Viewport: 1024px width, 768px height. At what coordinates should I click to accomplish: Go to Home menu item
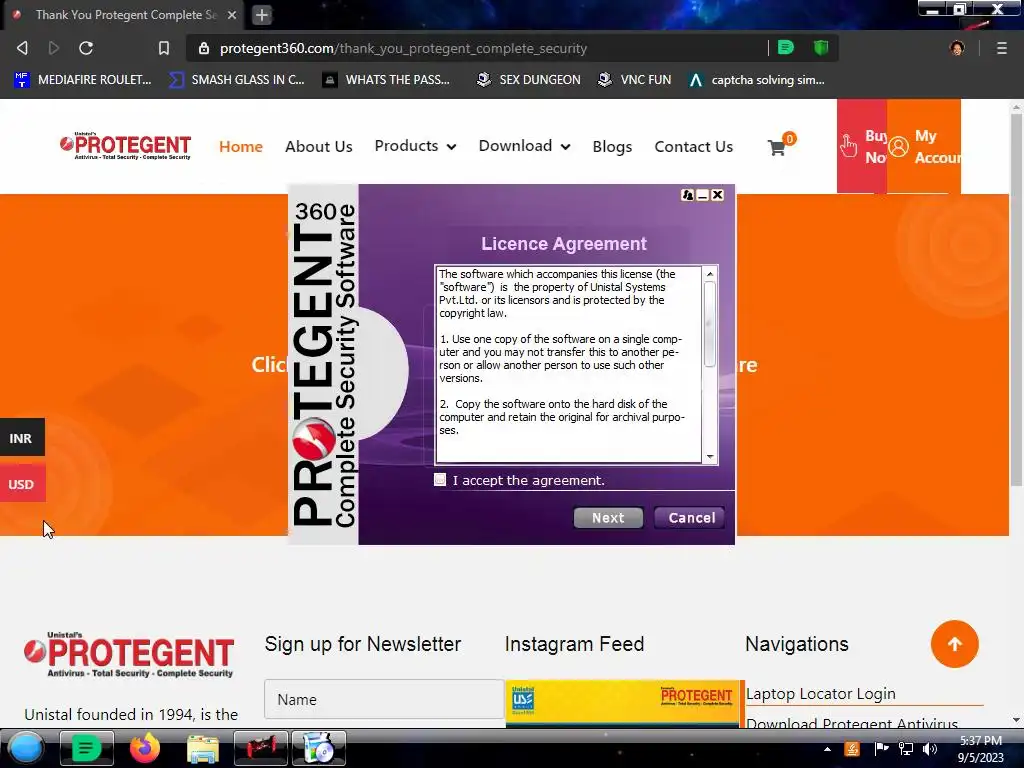coord(240,146)
